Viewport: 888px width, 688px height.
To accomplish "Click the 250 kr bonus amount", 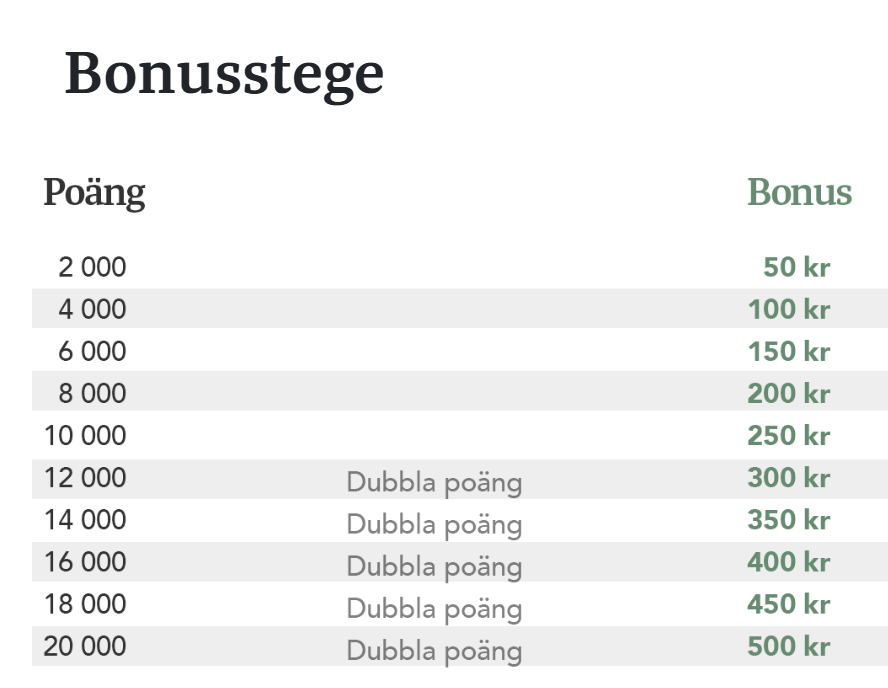I will pos(789,435).
